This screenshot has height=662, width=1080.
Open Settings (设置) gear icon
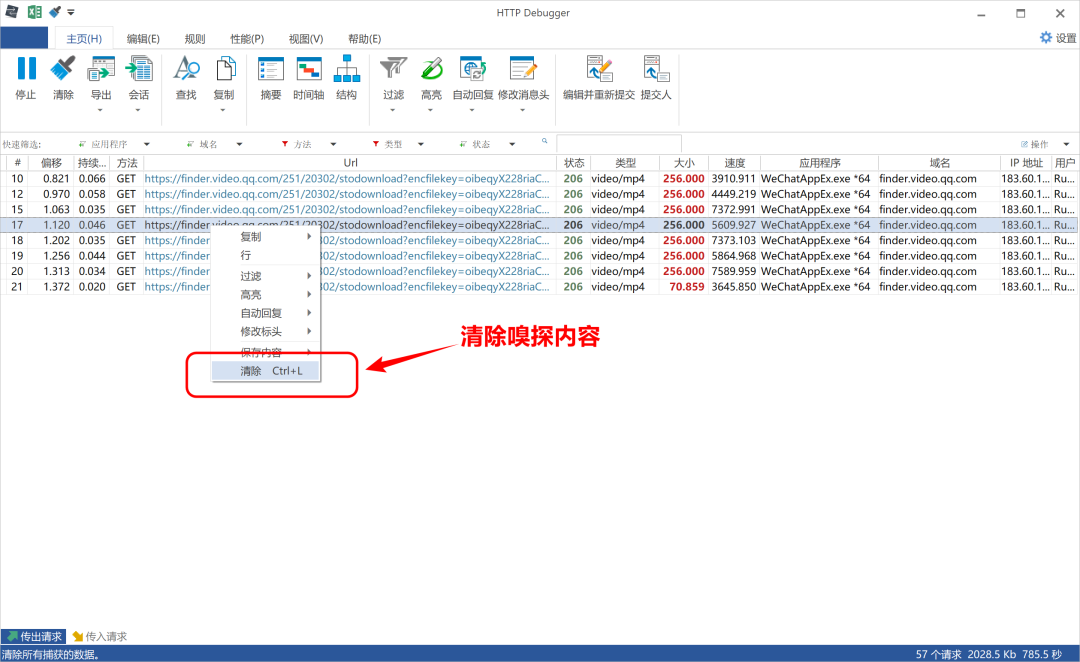coord(1046,38)
